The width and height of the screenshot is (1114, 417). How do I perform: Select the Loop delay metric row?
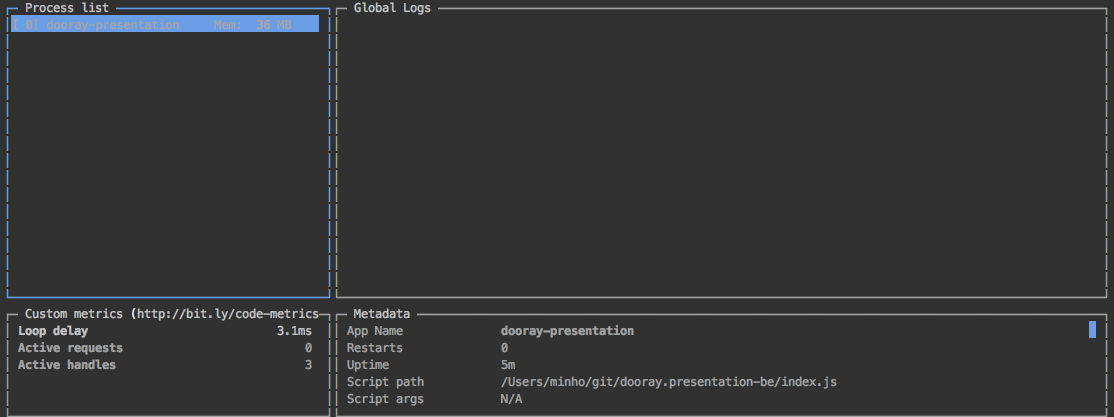(165, 331)
